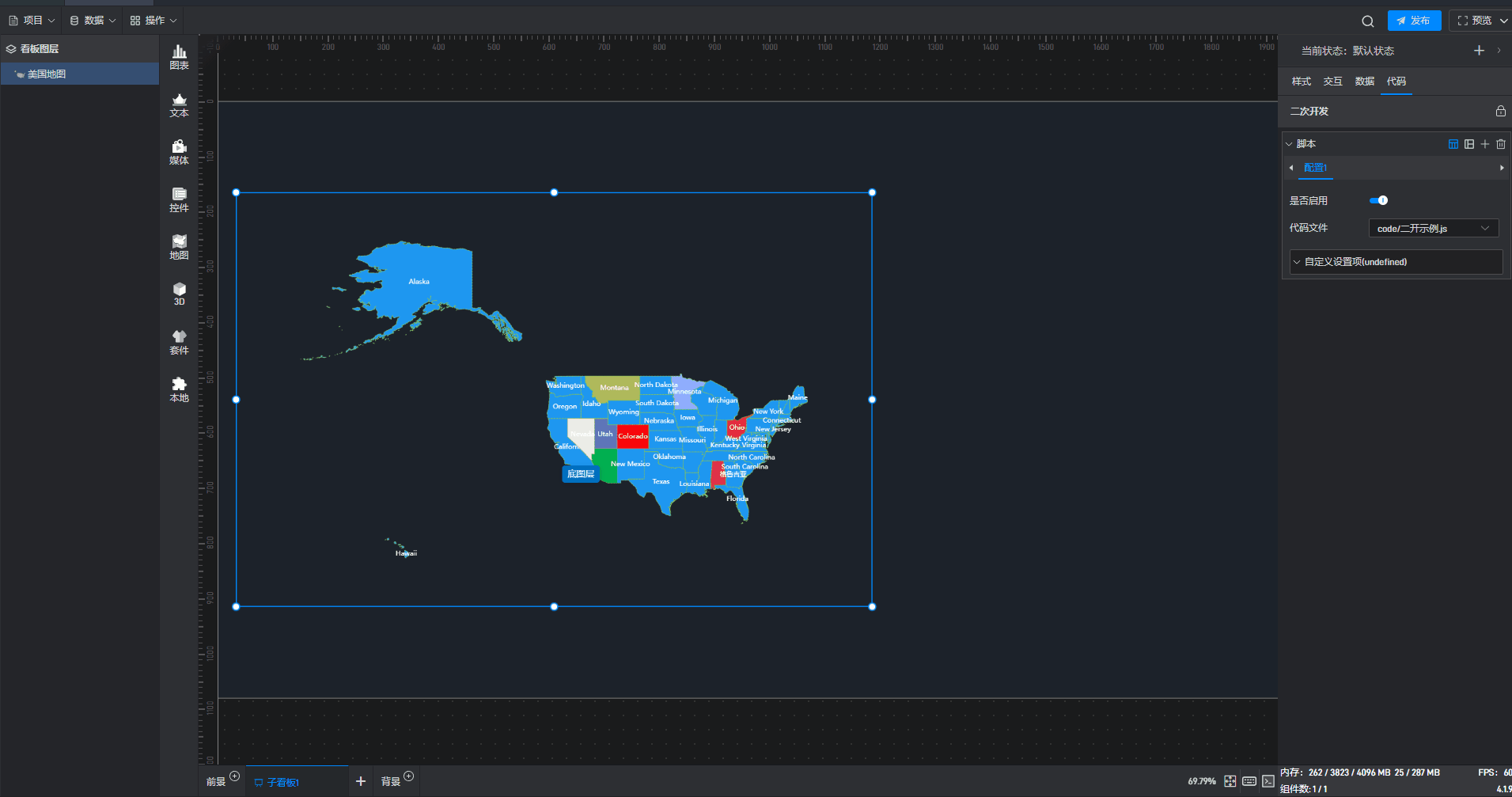Click the keyboard shortcuts icon in status bar
1512x797 pixels.
coord(1249,781)
